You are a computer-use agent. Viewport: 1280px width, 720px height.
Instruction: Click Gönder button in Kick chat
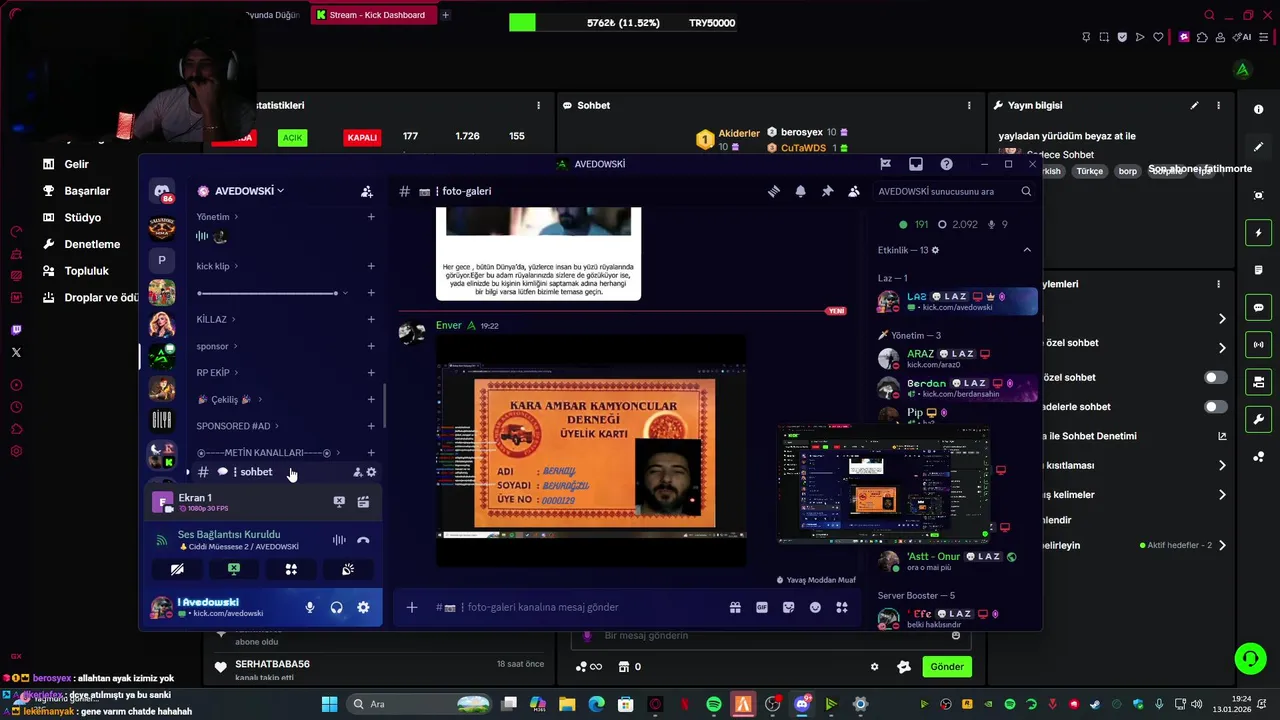(947, 667)
